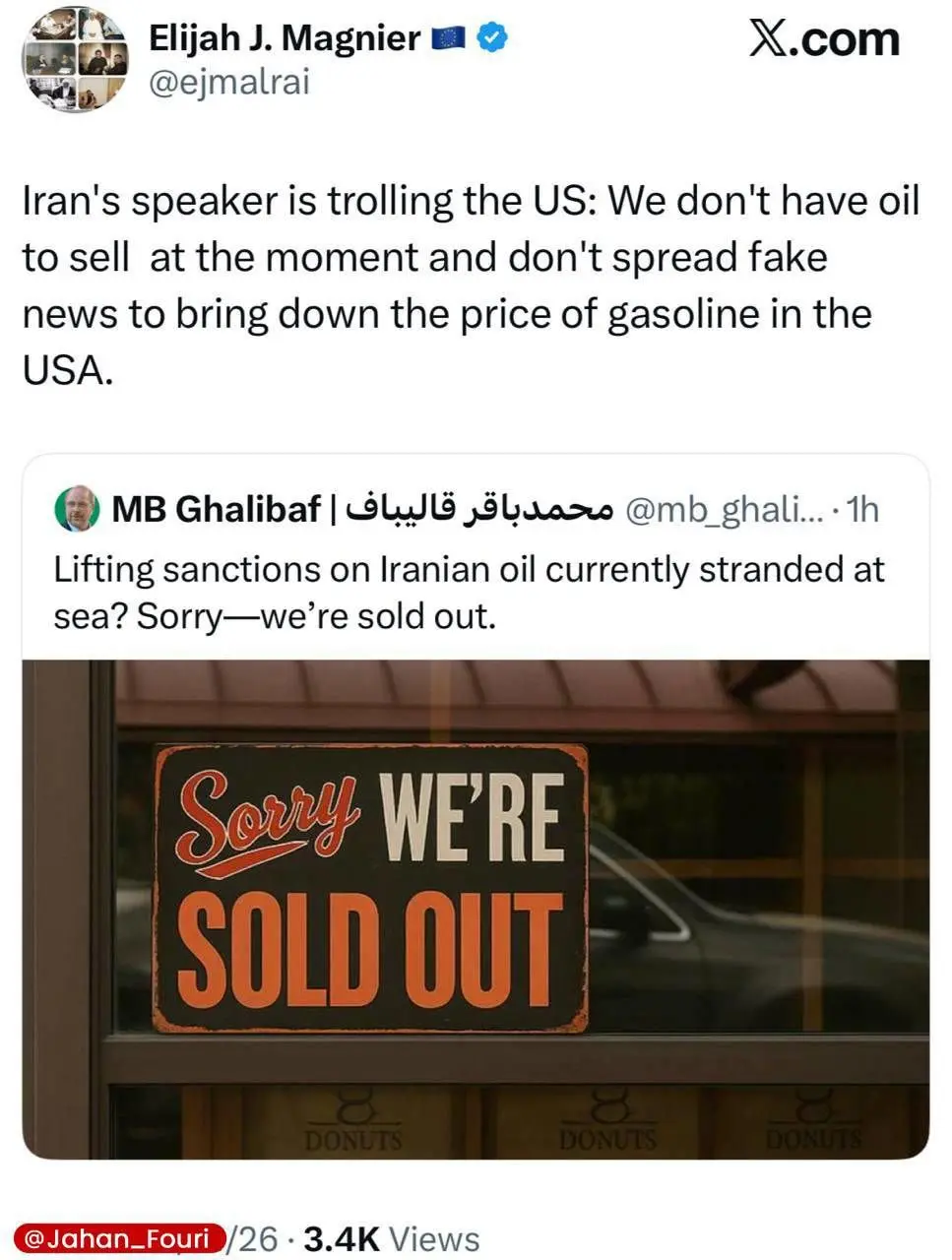Image resolution: width=952 pixels, height=1260 pixels.
Task: Open the quoted "Lifting sanctions on Iranian oil" text
Action: 469,594
